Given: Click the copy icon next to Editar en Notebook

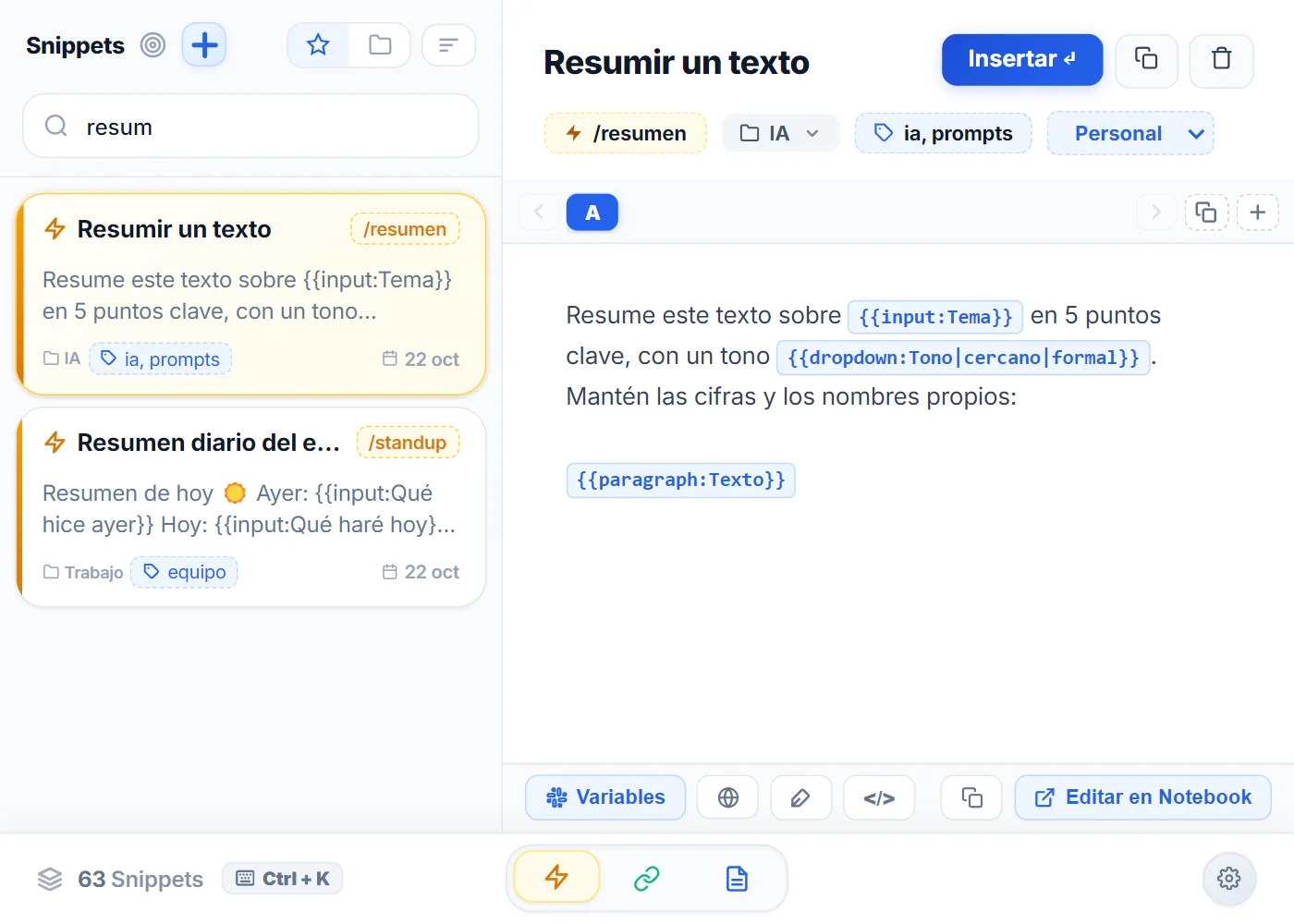Looking at the screenshot, I should (x=971, y=797).
